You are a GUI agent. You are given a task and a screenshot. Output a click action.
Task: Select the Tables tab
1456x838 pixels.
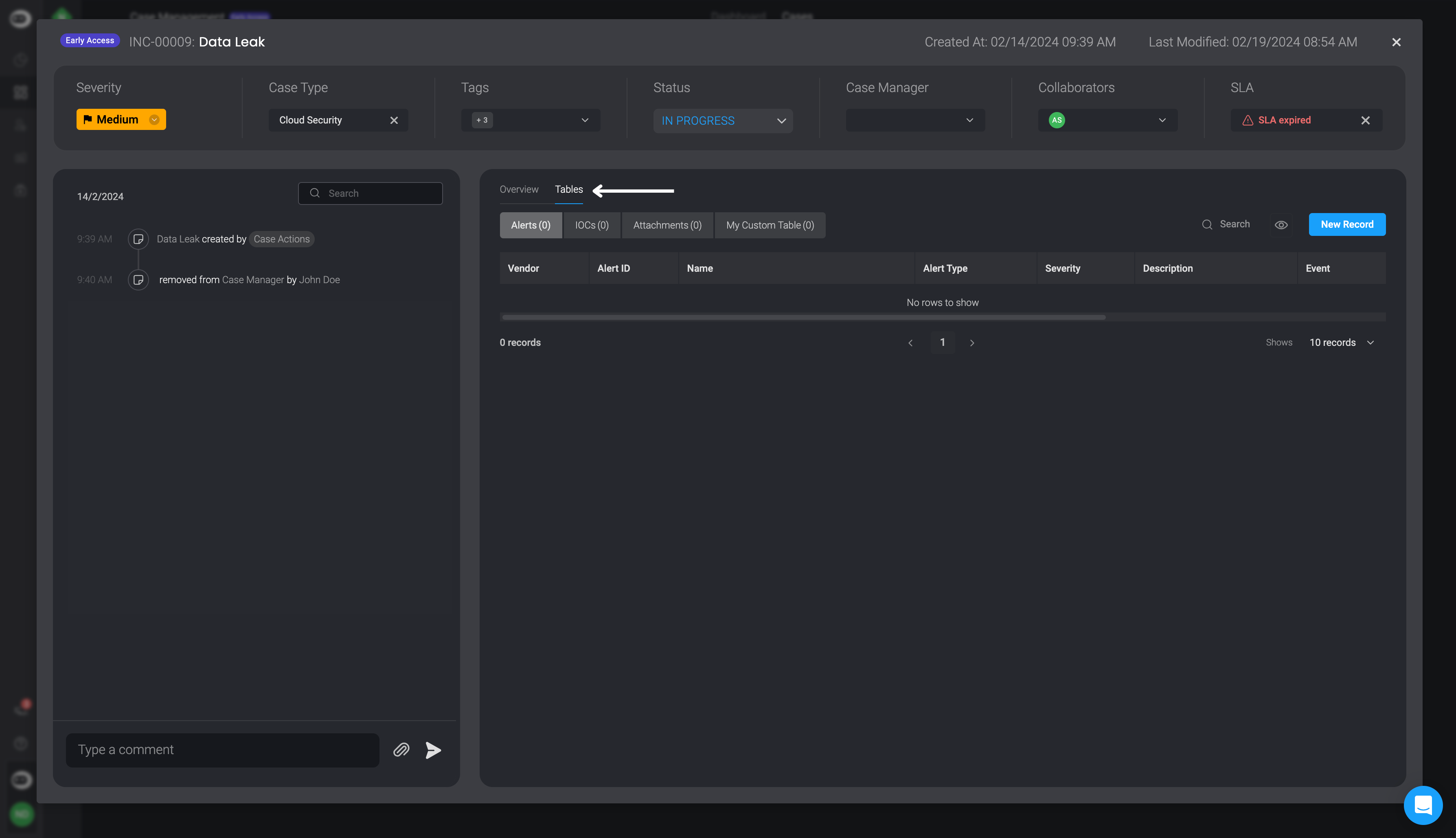coord(569,189)
